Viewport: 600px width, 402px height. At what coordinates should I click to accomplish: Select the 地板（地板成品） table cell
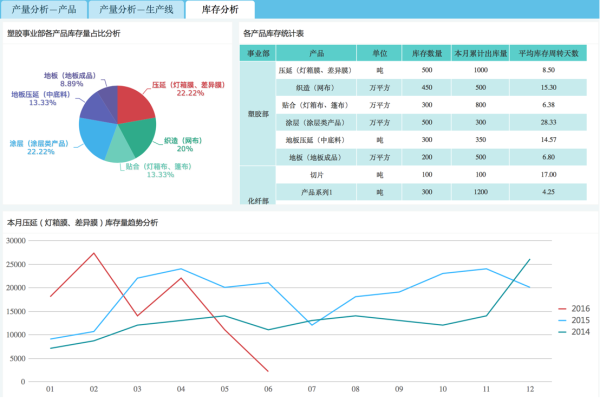(x=316, y=157)
